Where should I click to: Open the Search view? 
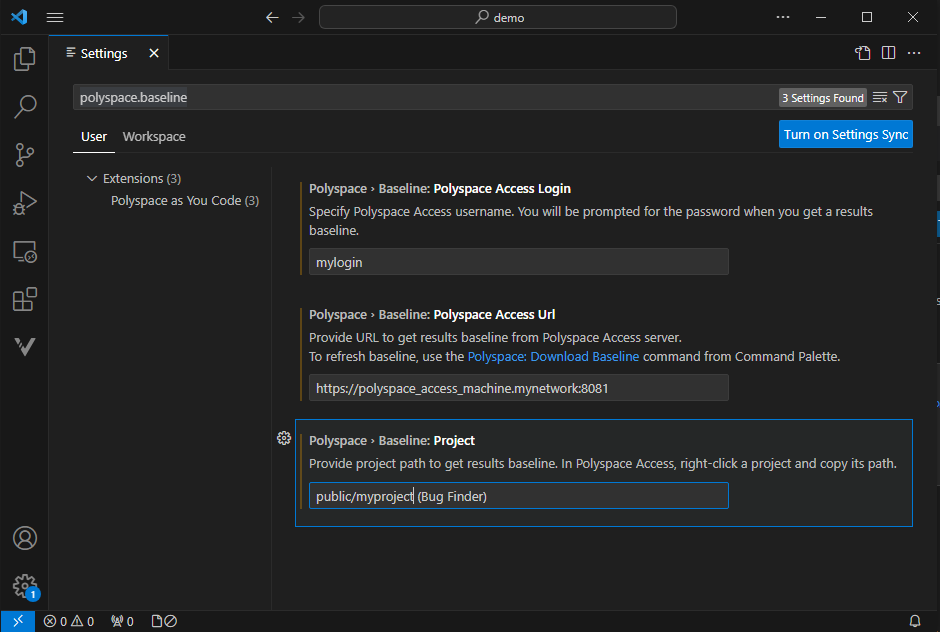tap(24, 107)
